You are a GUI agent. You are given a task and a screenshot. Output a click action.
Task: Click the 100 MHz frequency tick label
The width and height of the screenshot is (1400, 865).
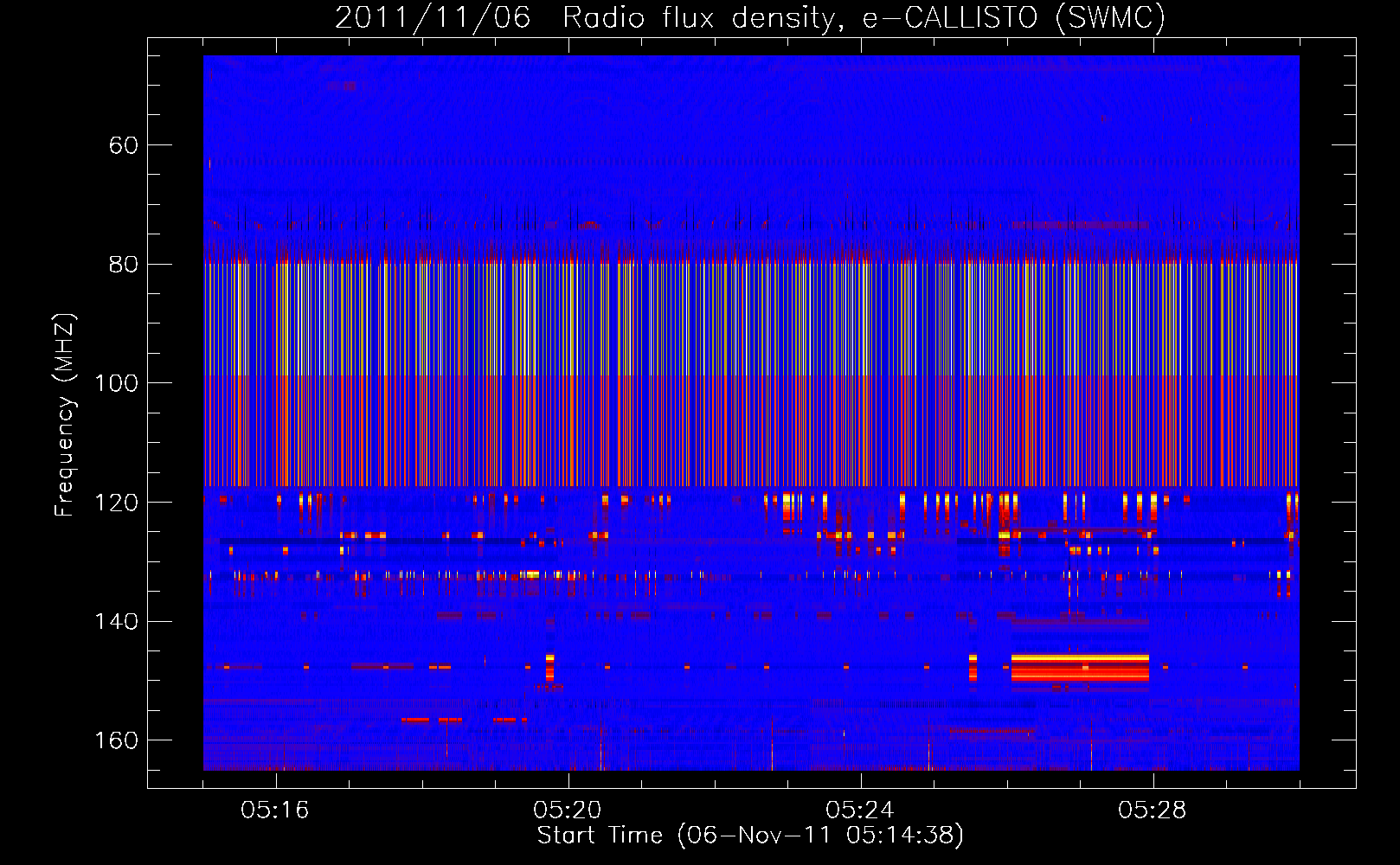[116, 383]
